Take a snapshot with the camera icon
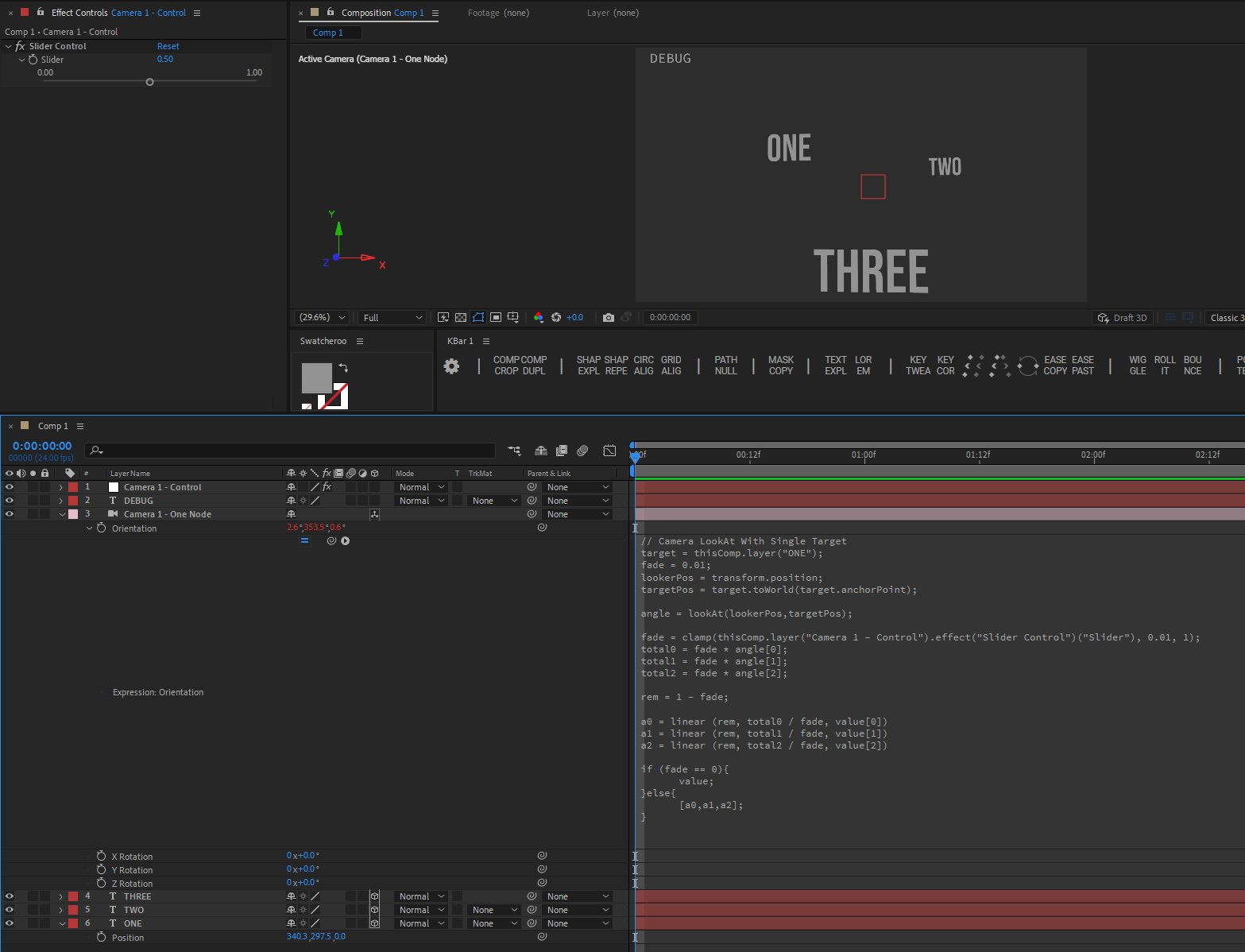 pos(608,317)
